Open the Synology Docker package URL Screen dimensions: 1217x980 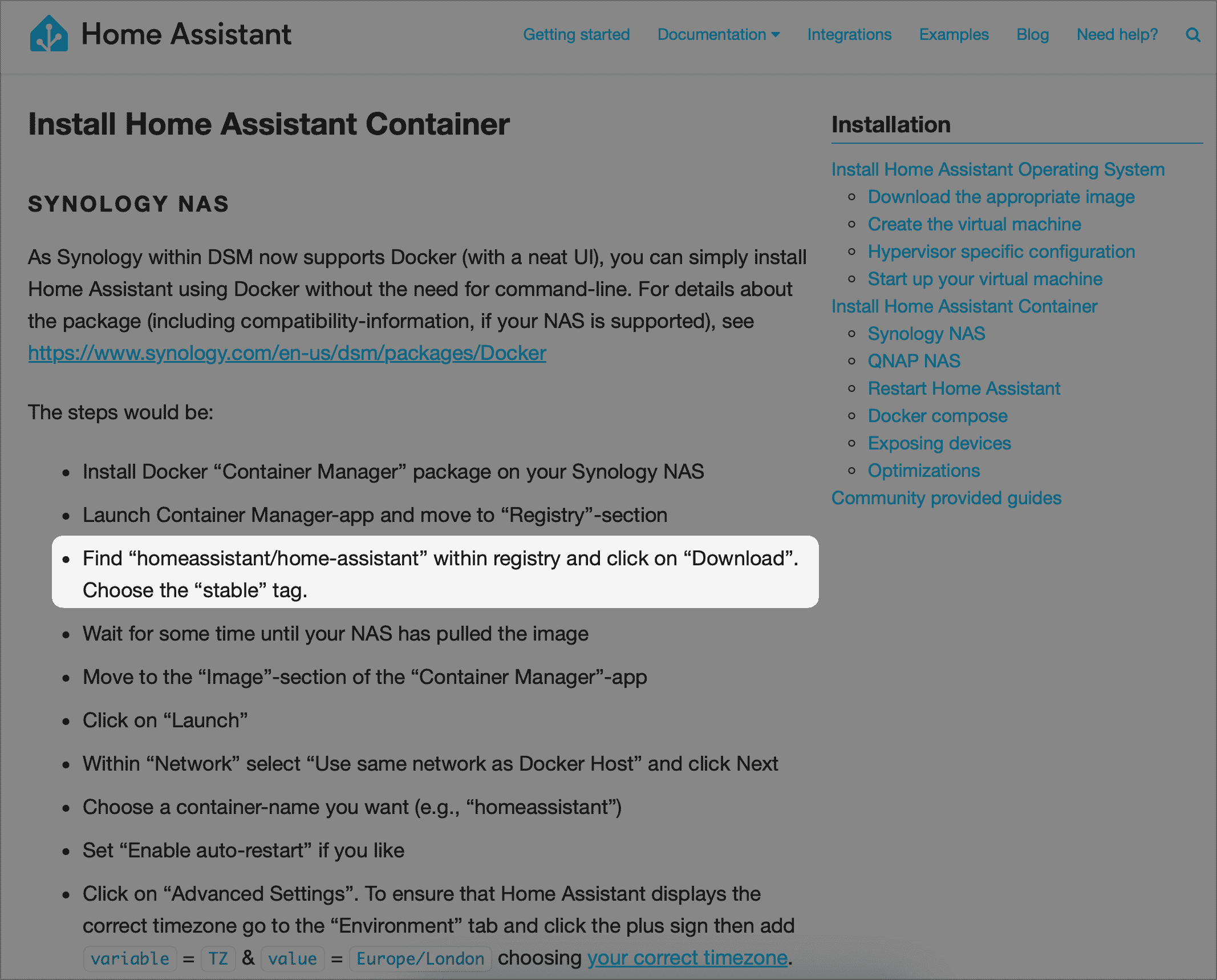(287, 353)
